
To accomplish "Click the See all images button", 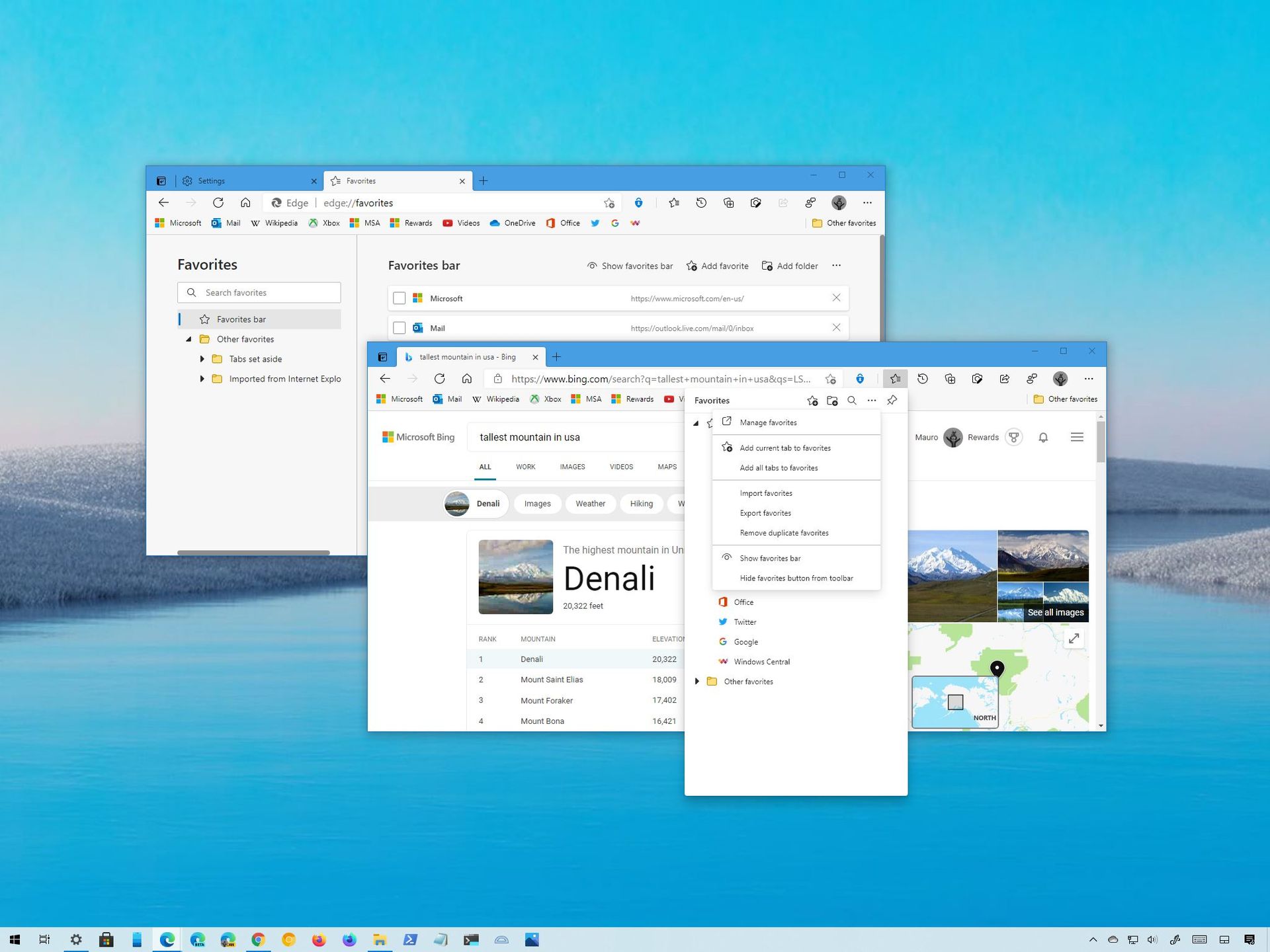I will click(1055, 612).
